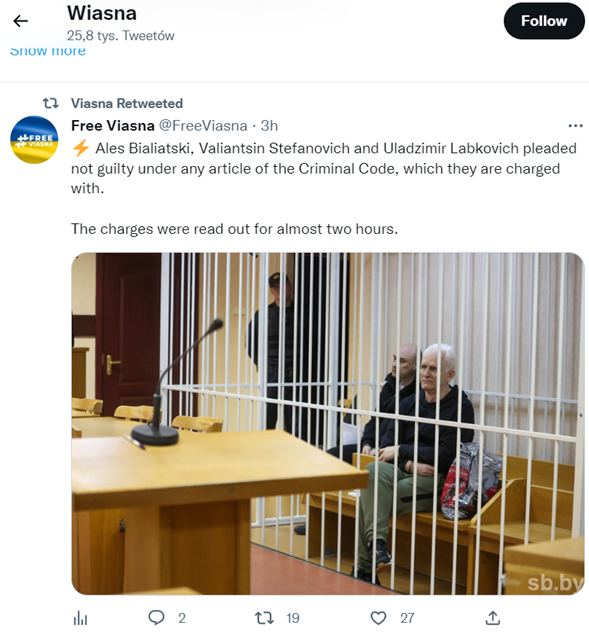589x633 pixels.
Task: Click the reply count of 2
Action: (182, 618)
